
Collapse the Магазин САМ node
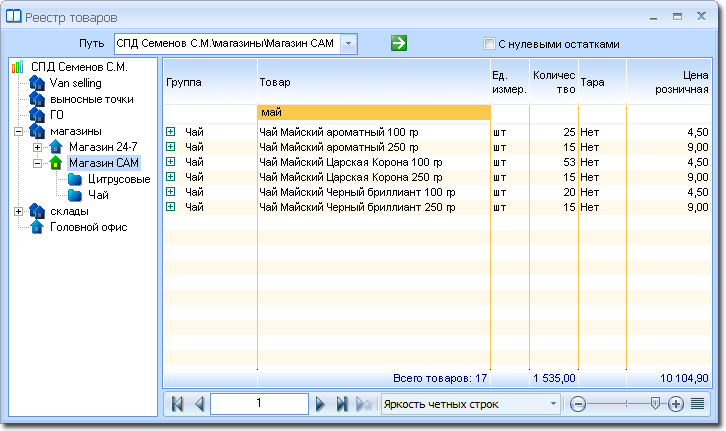[38, 163]
